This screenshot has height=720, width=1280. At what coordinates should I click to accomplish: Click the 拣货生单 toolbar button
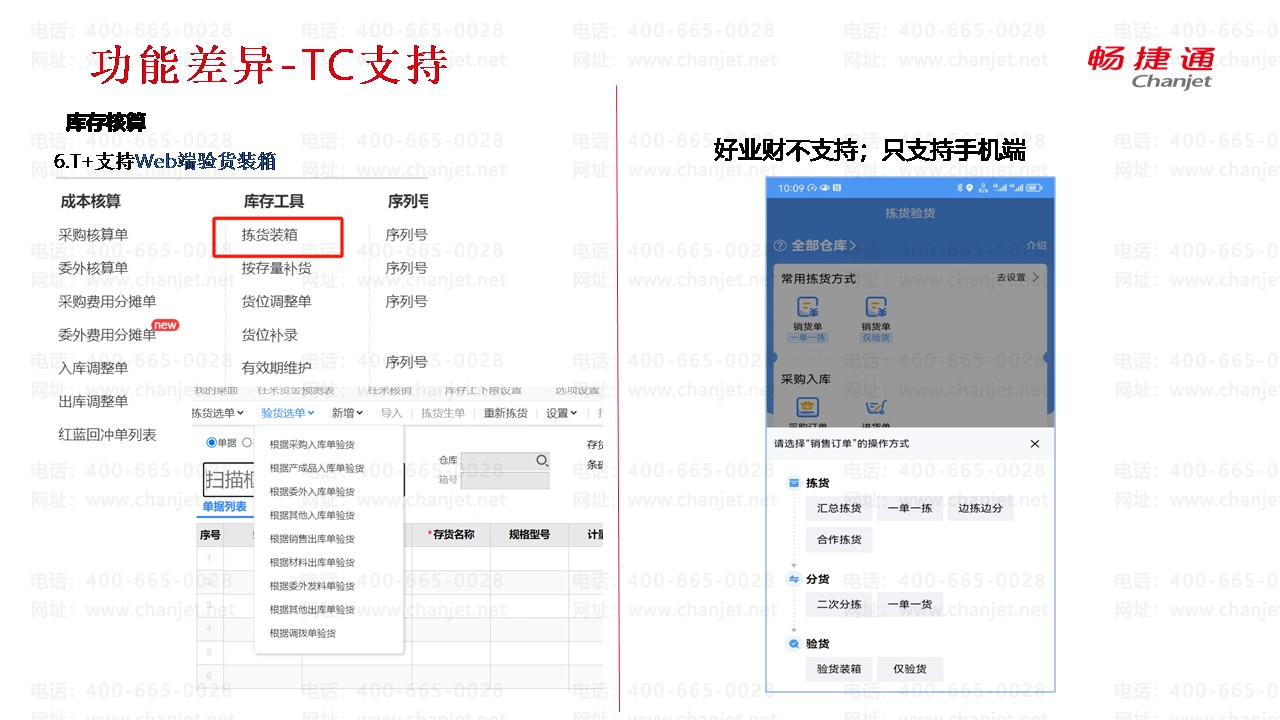443,413
